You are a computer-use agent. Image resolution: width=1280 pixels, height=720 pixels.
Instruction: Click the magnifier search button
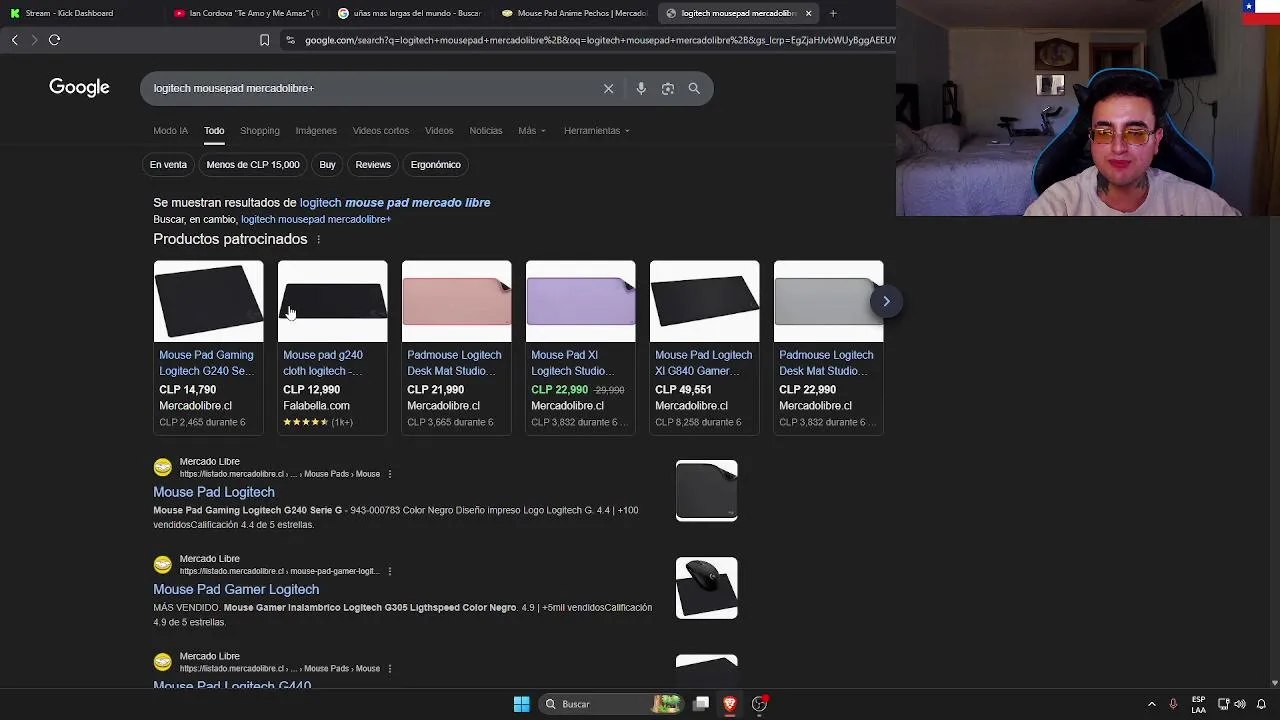tap(694, 88)
